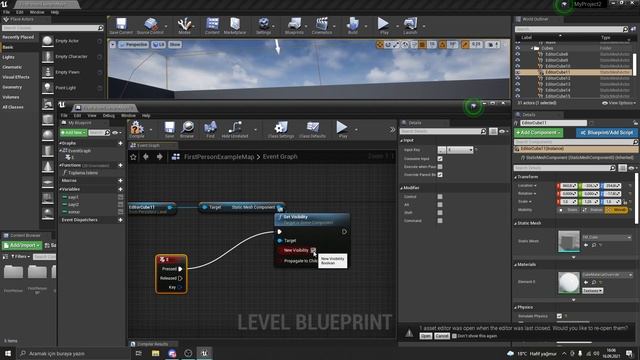Open Content browser toolbar icon
This screenshot has width=640, height=360.
coord(212,26)
